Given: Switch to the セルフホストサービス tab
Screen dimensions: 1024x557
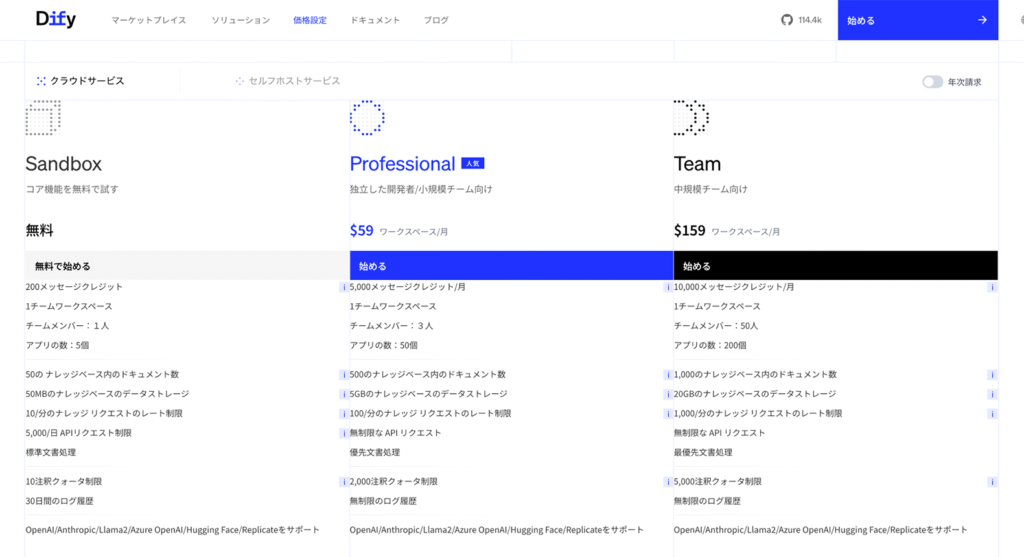Looking at the screenshot, I should click(288, 81).
